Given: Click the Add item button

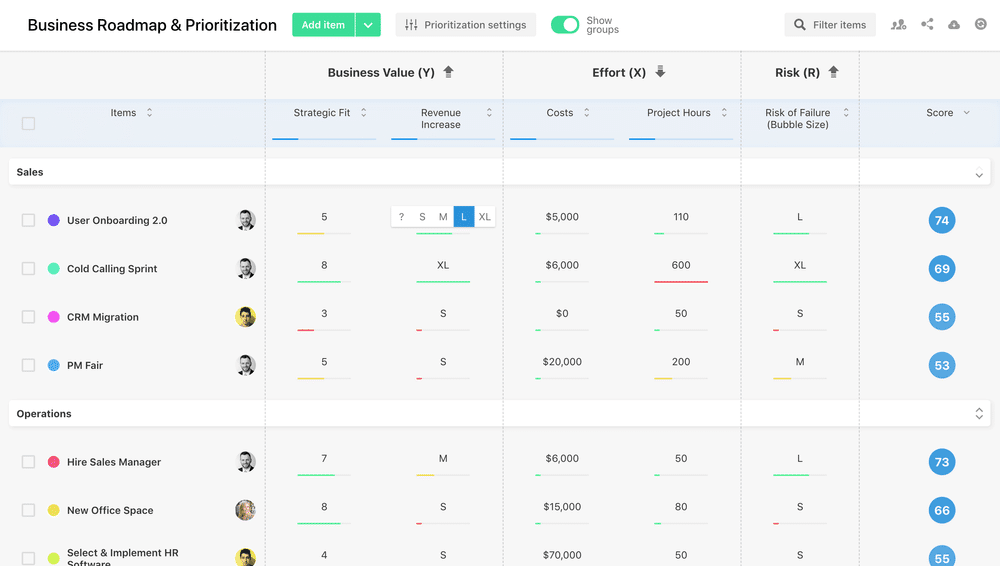Looking at the screenshot, I should click(x=323, y=25).
